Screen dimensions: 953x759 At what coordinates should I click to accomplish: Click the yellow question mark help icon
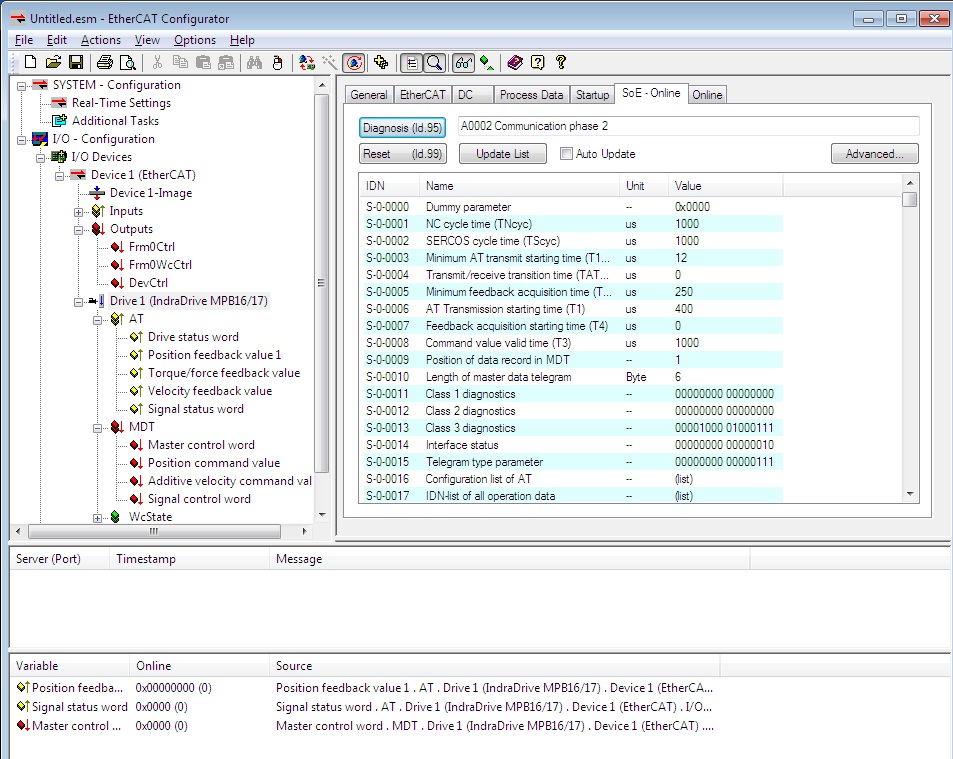561,63
